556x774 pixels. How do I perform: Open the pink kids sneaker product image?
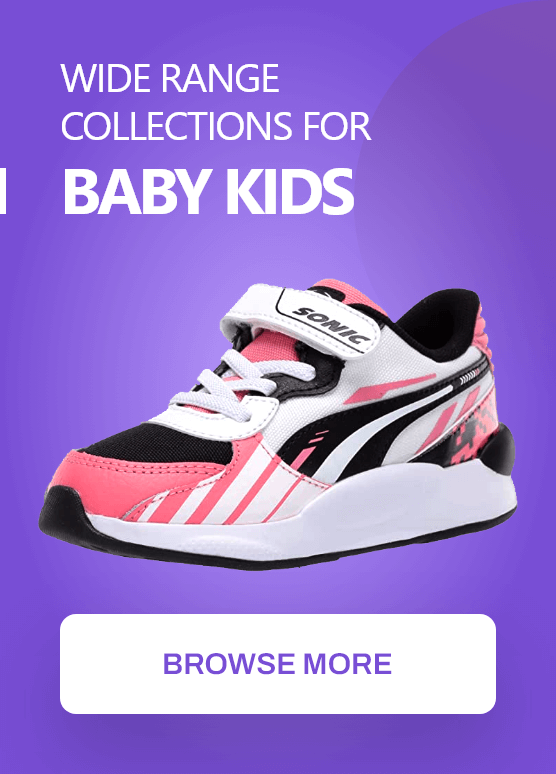coord(278,424)
